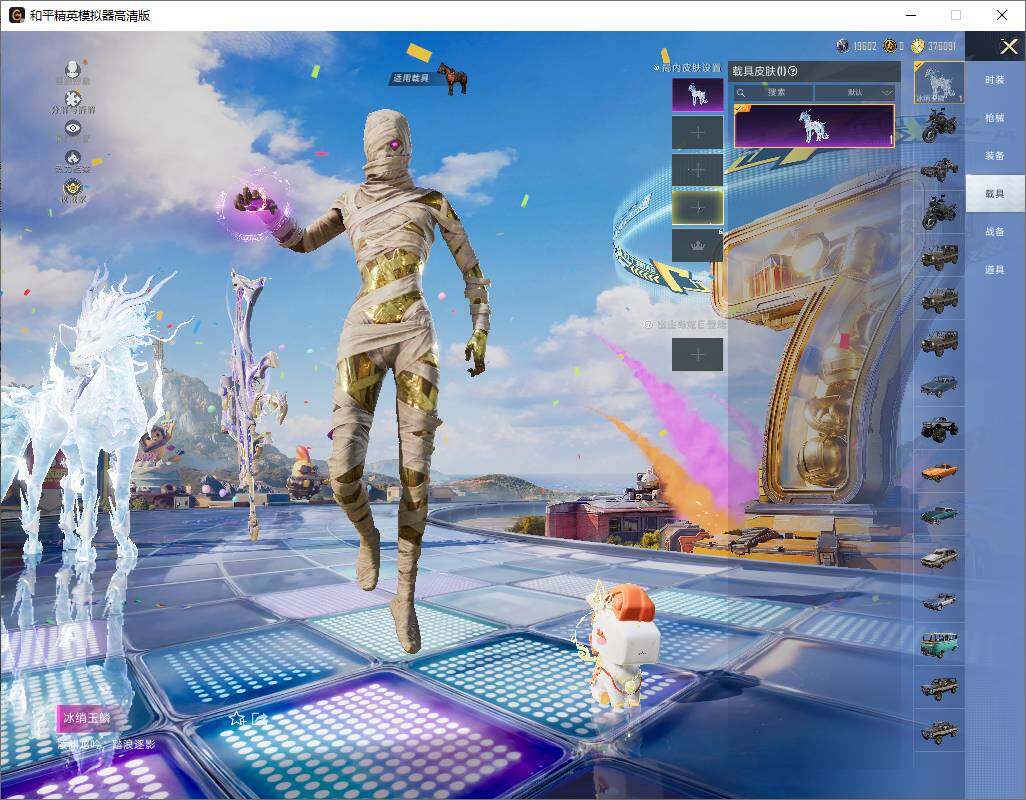Select the 载具 tab
Screen dimensions: 1026x800
point(995,193)
